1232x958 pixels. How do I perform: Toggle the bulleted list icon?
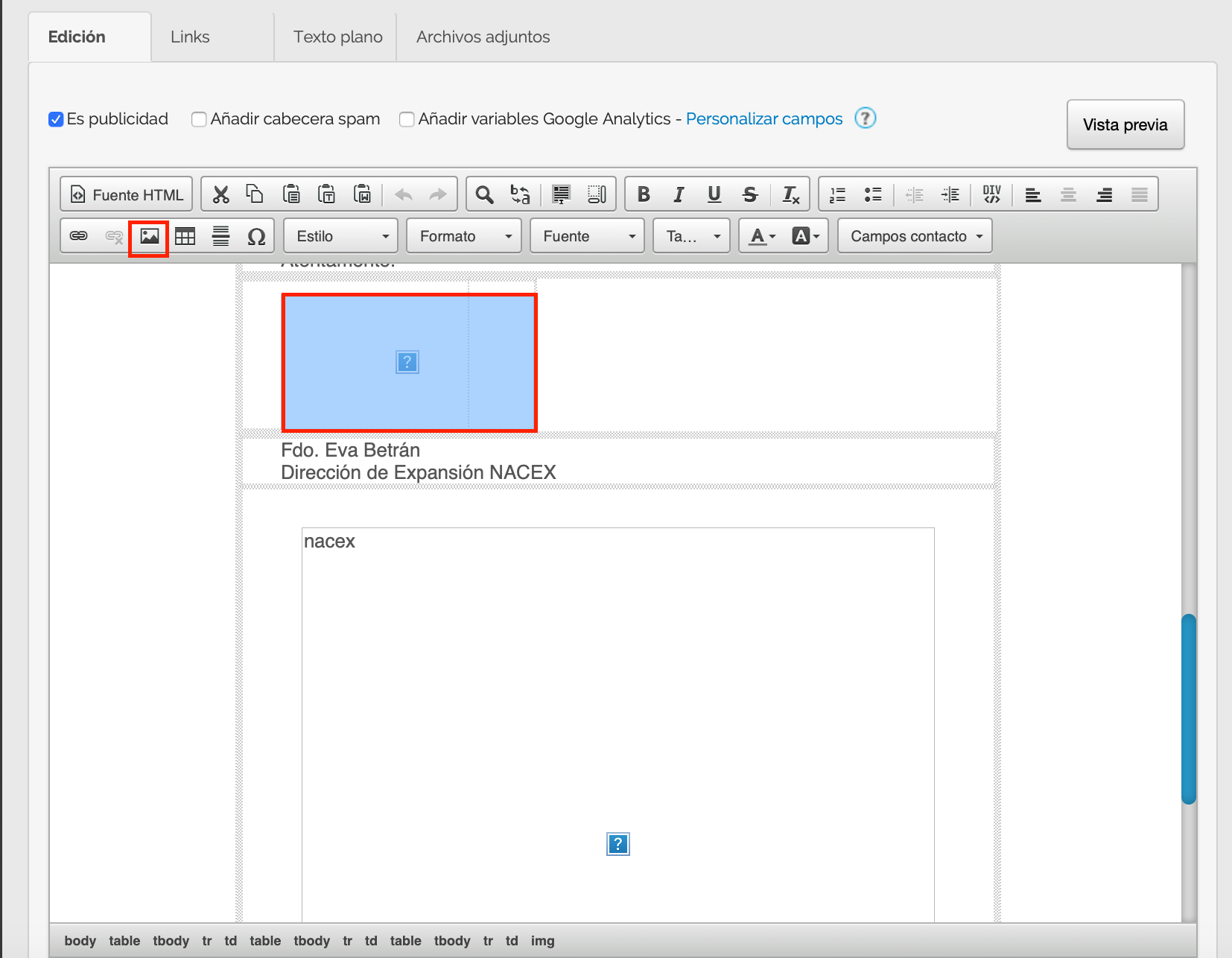[x=873, y=195]
